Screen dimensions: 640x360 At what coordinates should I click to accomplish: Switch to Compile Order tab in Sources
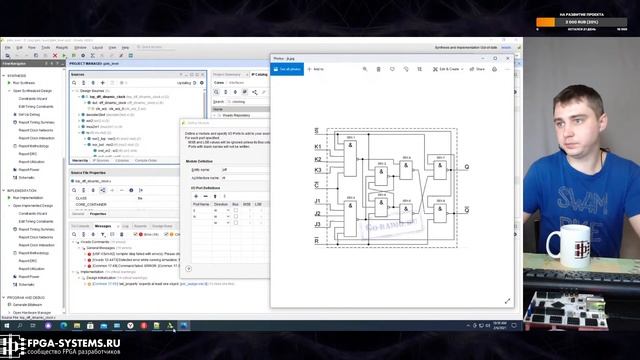[x=146, y=160]
